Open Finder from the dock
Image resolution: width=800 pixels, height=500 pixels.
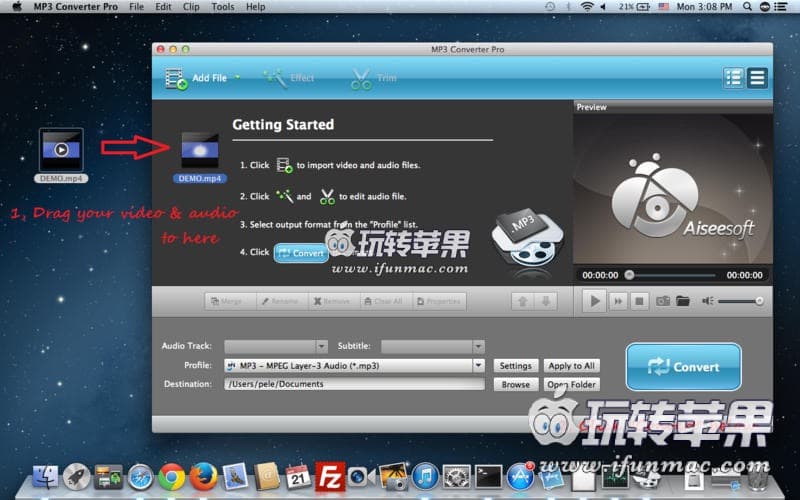pyautogui.click(x=45, y=477)
